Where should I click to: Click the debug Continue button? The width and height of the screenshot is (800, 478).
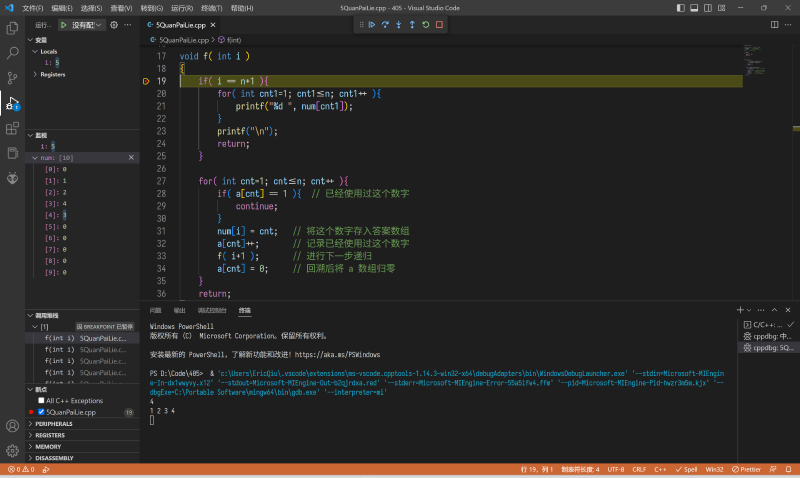point(372,24)
